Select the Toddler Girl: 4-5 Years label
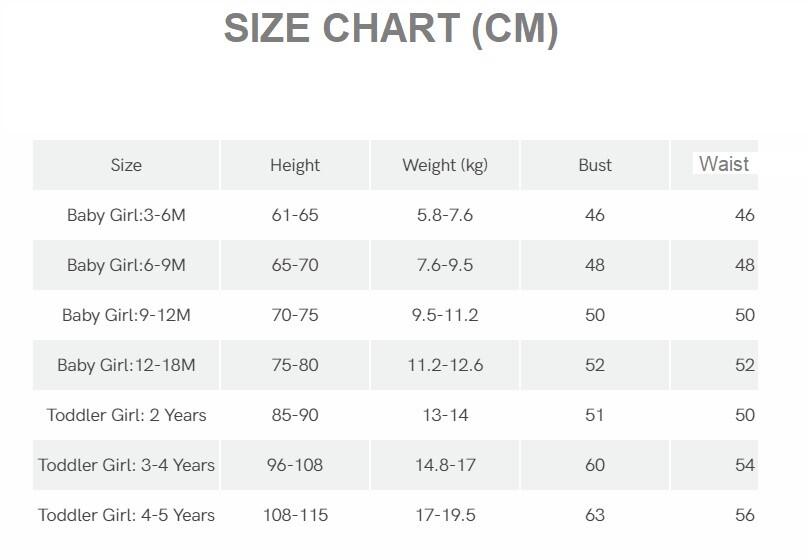Viewport: 807px width, 558px height. click(x=126, y=515)
